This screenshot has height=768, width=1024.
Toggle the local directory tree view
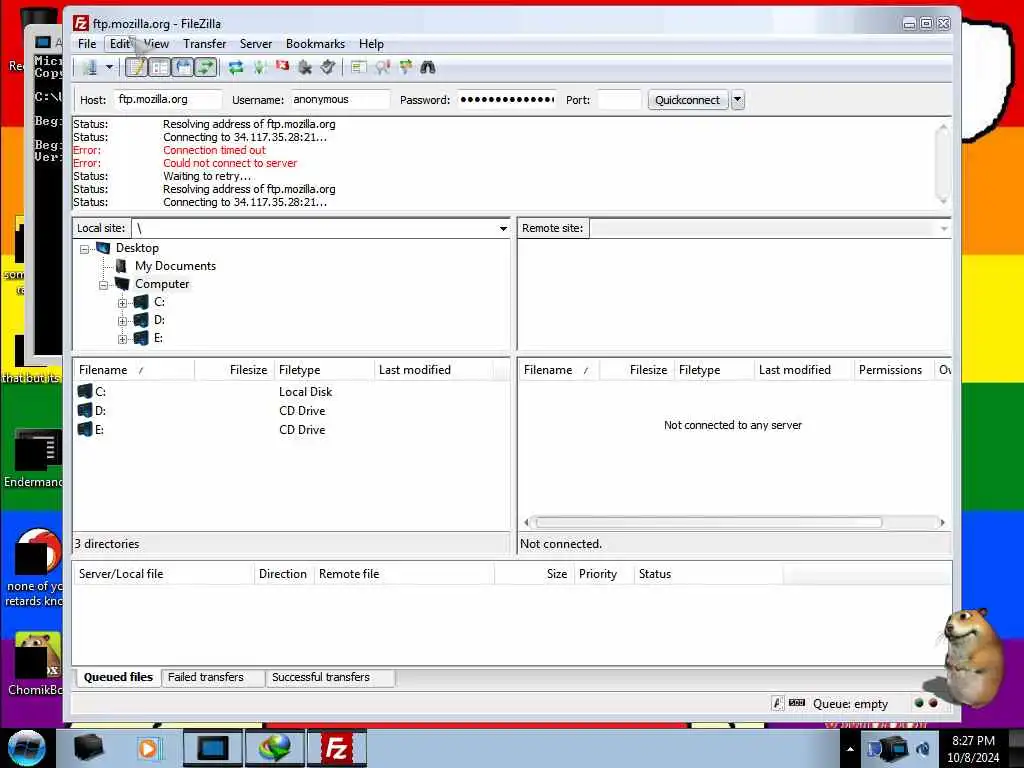[159, 67]
